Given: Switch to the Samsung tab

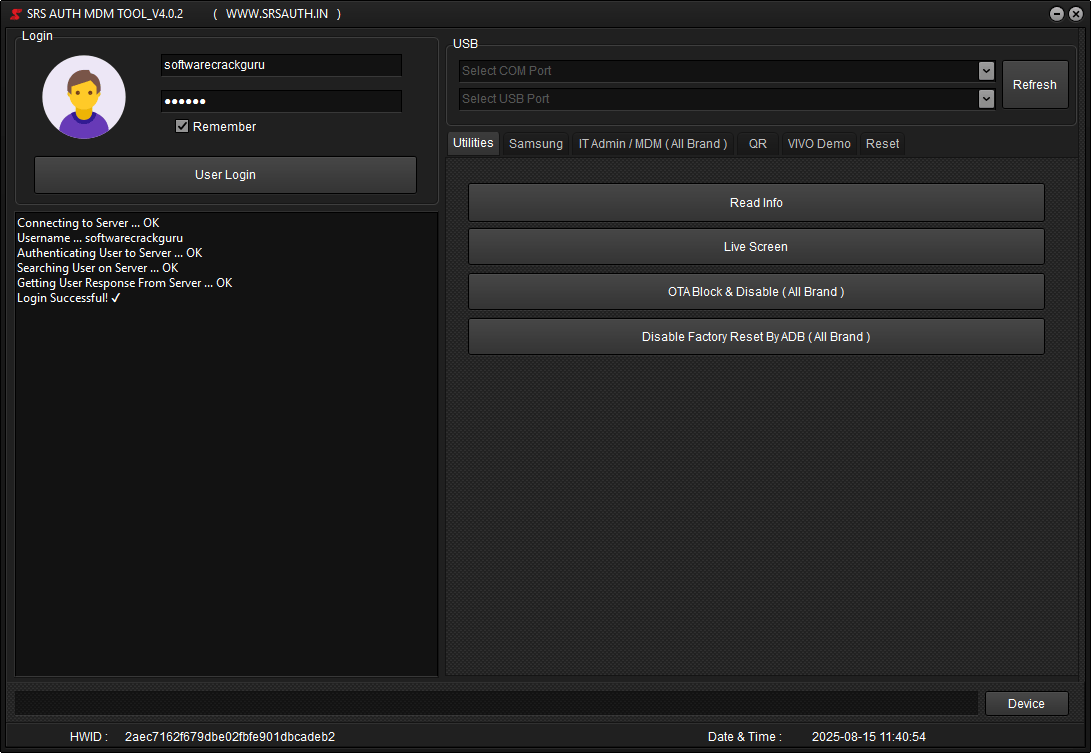Looking at the screenshot, I should pos(535,143).
